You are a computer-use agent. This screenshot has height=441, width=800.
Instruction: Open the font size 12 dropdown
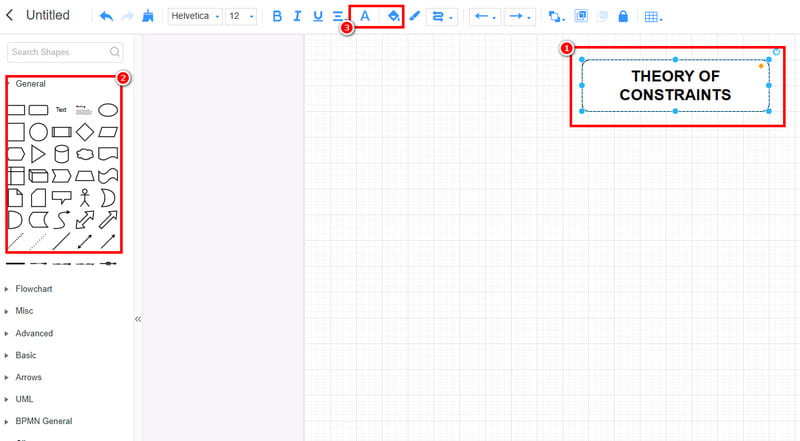pos(240,16)
